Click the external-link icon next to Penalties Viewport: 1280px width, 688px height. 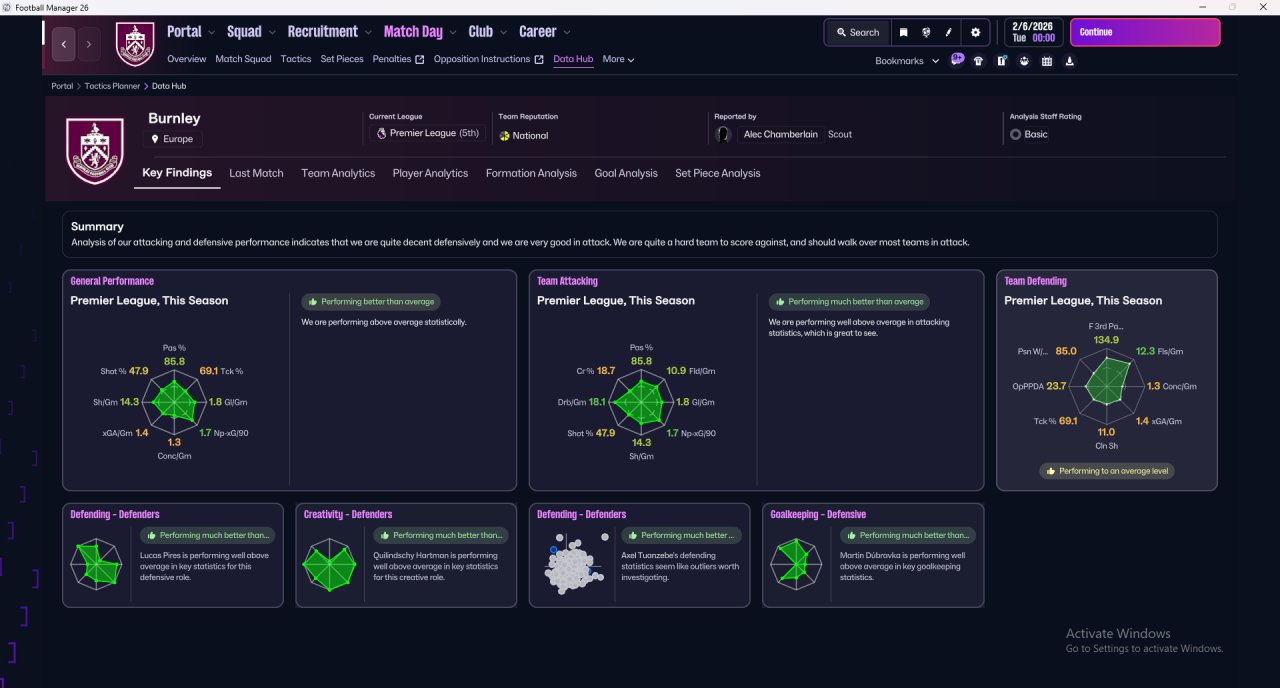tap(420, 59)
